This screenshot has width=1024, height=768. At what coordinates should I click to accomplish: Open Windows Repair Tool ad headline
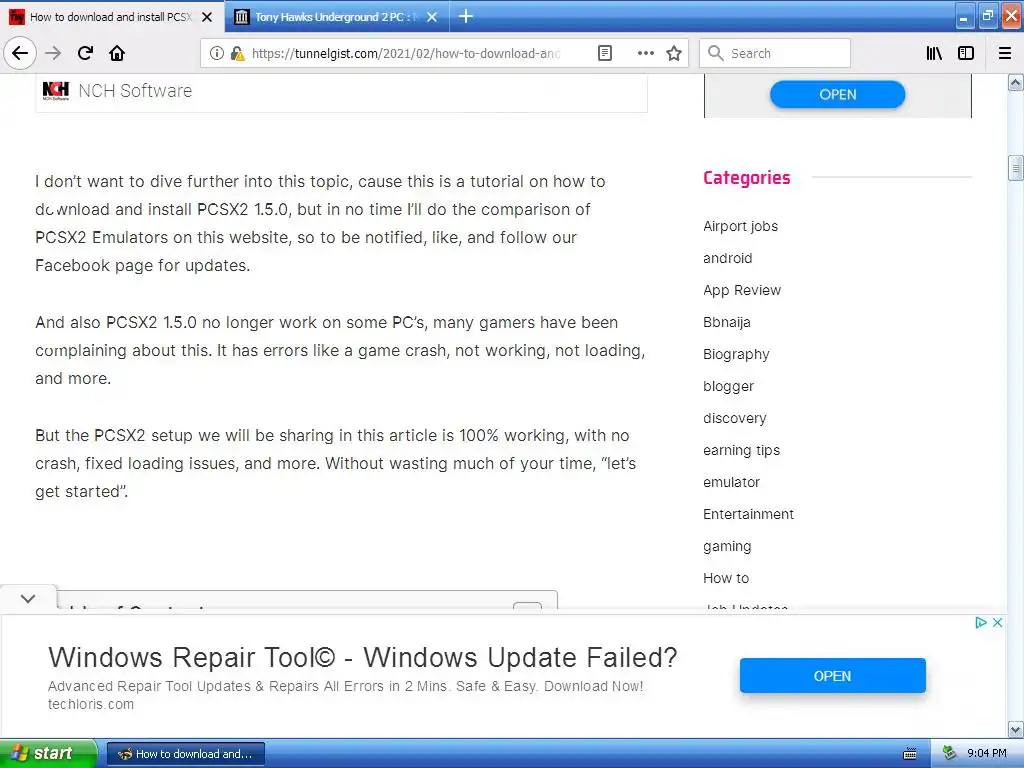[362, 658]
